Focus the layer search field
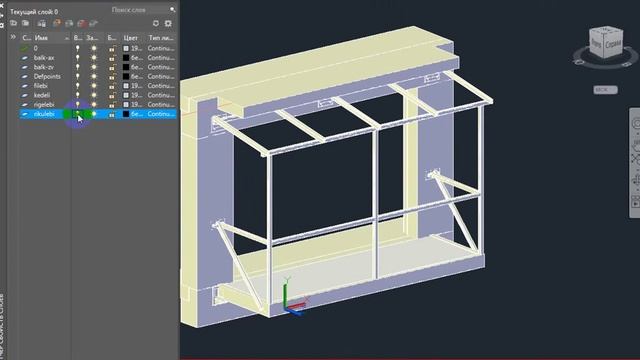This screenshot has width=640, height=360. pyautogui.click(x=140, y=9)
